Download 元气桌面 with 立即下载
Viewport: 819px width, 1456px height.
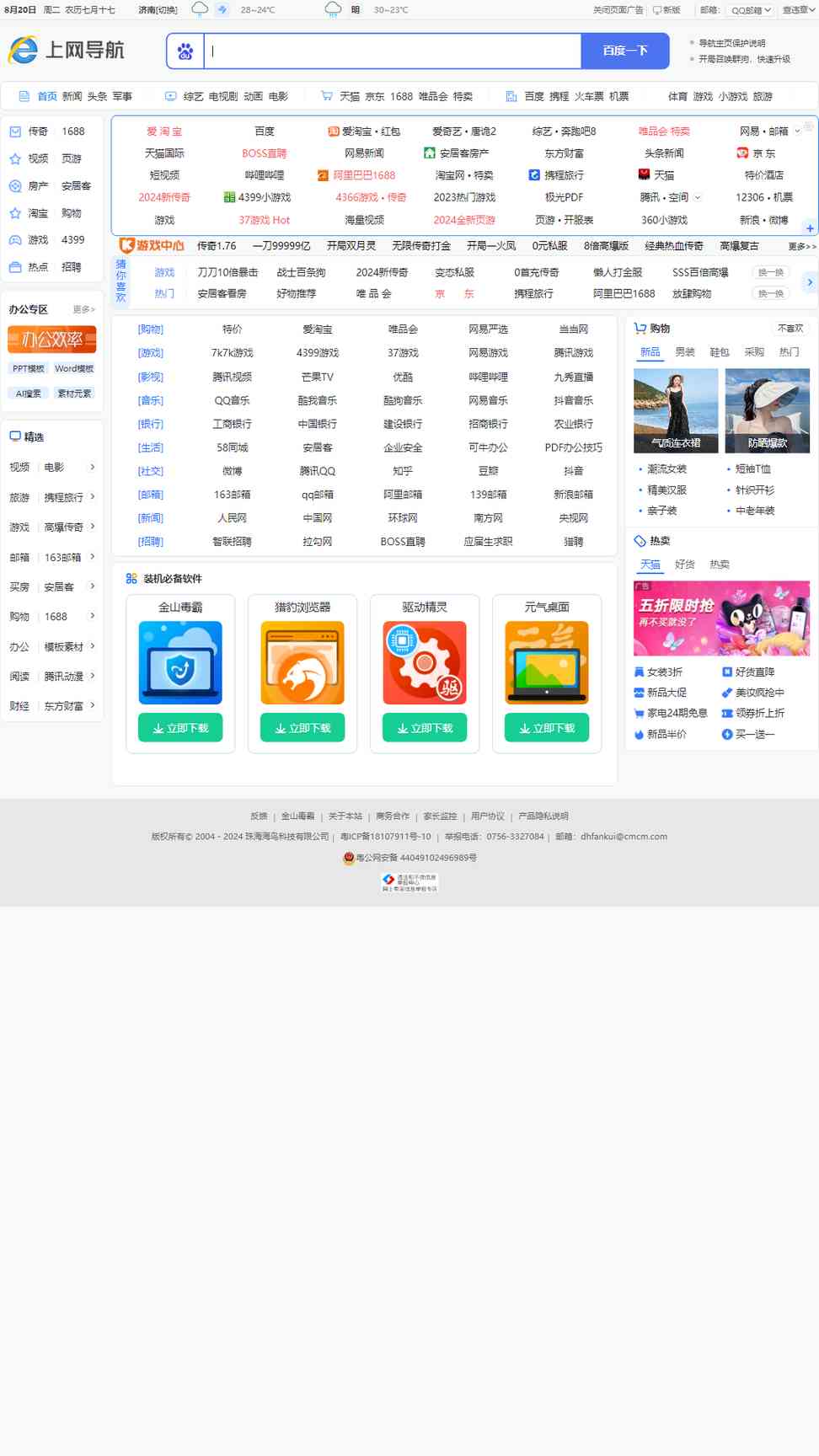click(547, 728)
